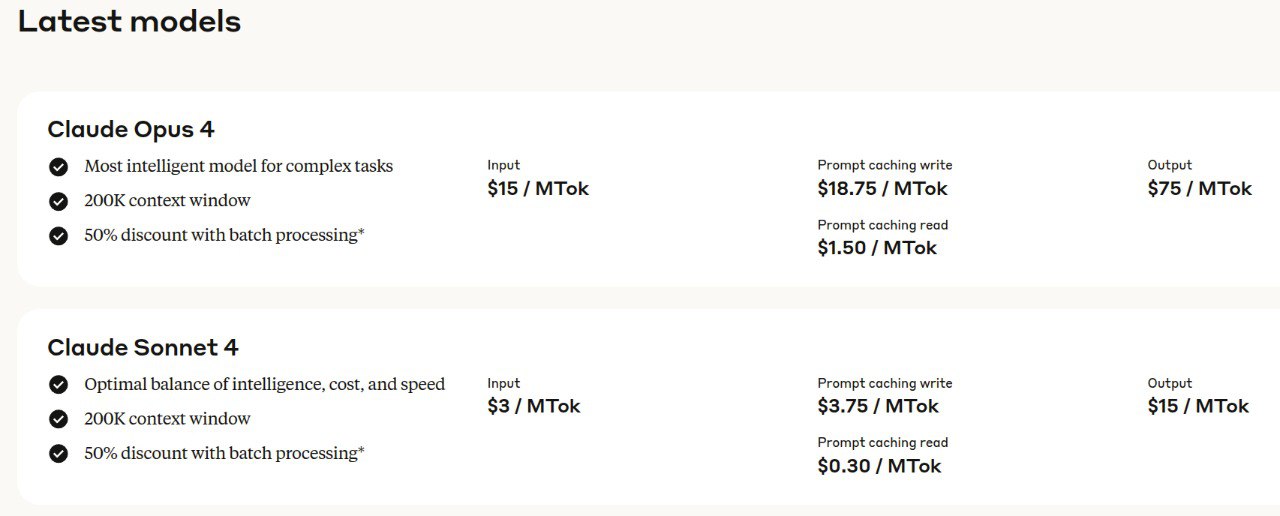Click the Latest models section title
Viewport: 1280px width, 516px height.
point(129,21)
